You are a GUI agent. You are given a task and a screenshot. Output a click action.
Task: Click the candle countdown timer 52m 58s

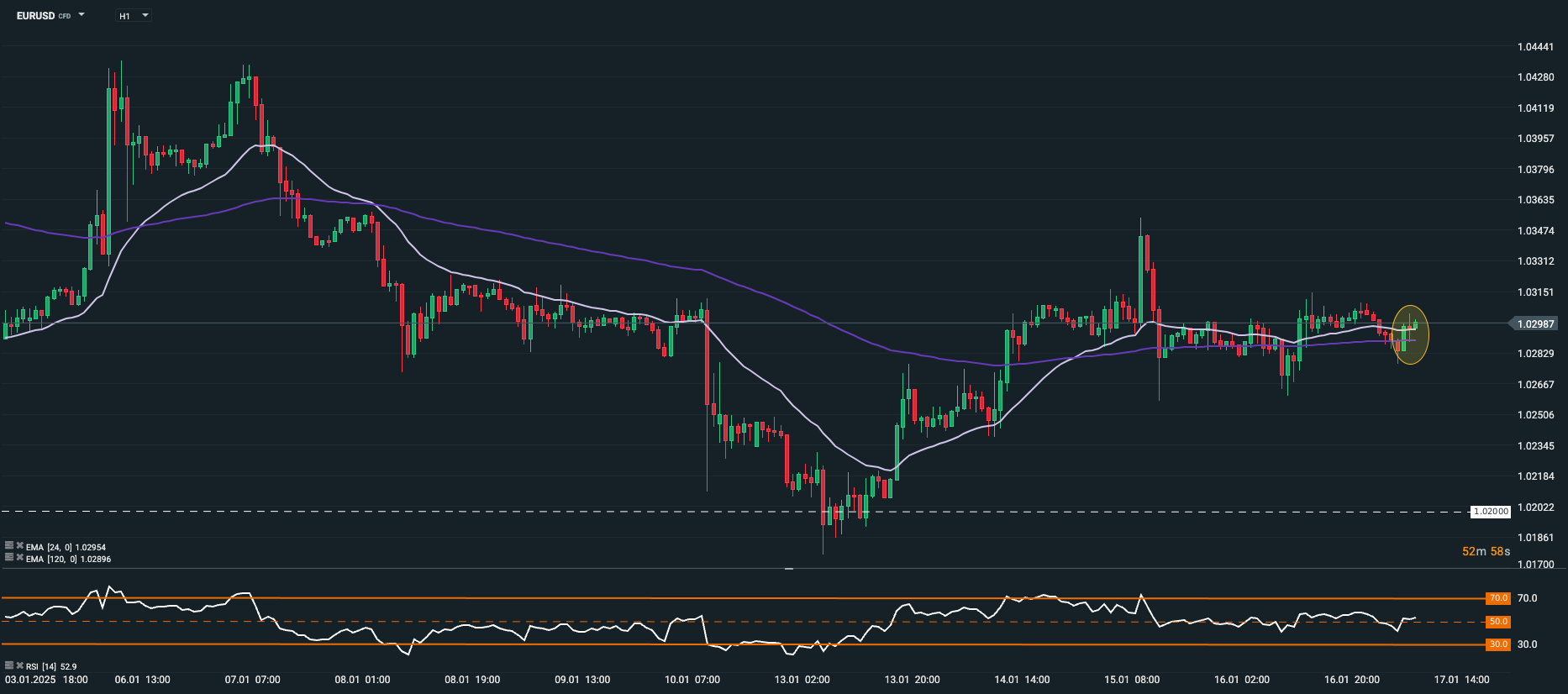(x=1486, y=551)
